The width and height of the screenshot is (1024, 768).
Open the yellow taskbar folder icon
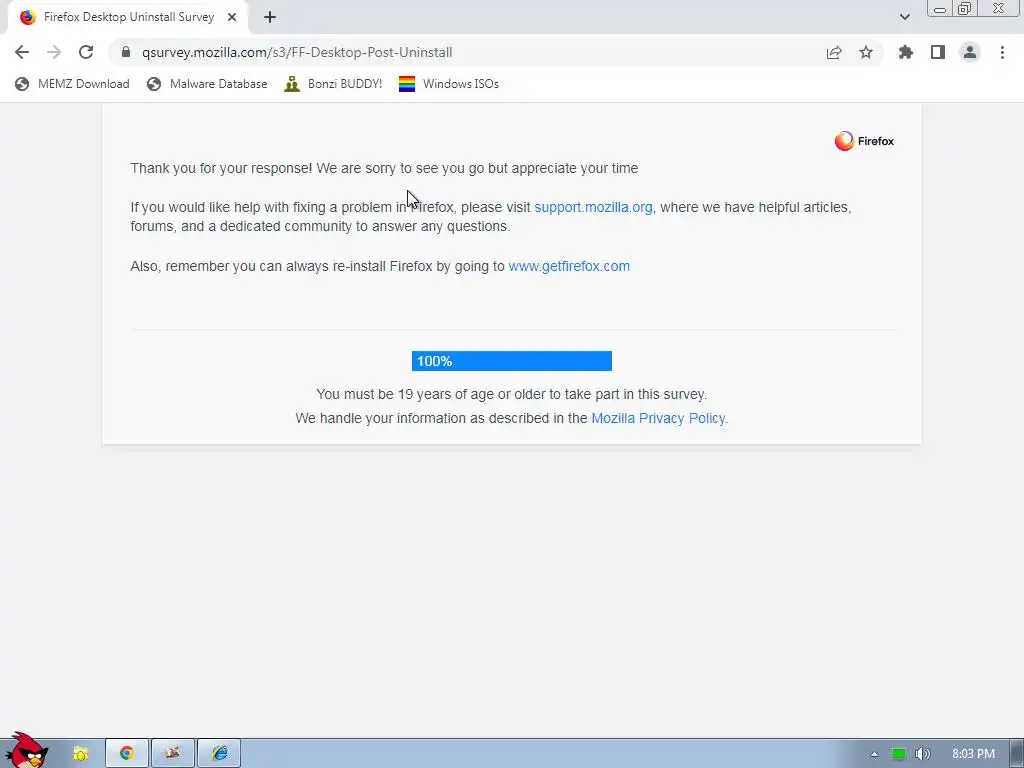(80, 754)
